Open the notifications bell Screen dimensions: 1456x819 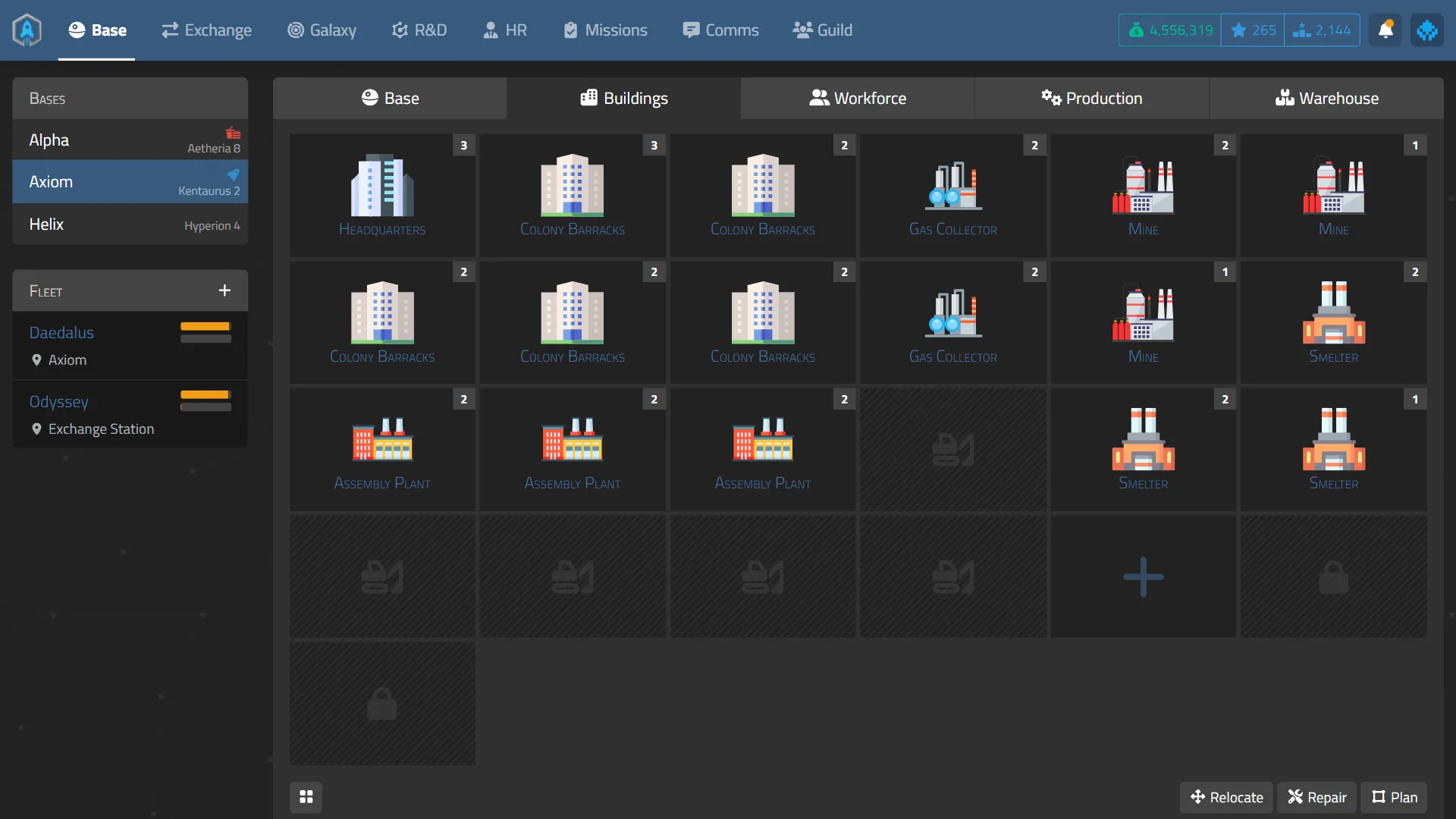coord(1385,30)
